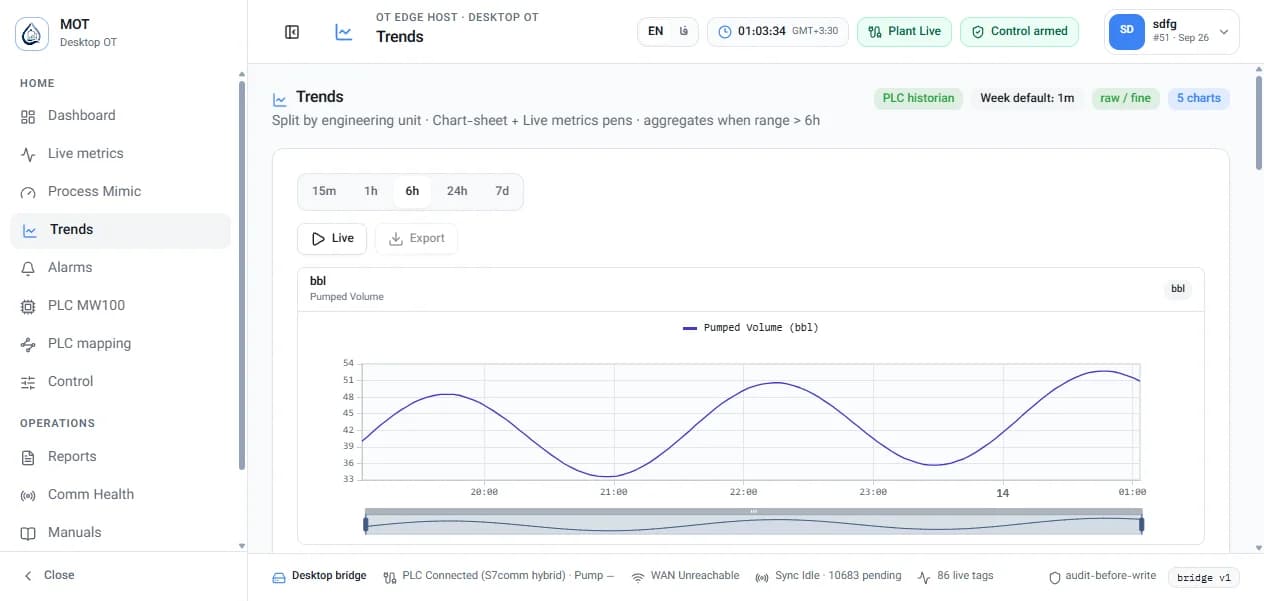
Task: Click the zoom slider top grip bar
Action: 753,511
